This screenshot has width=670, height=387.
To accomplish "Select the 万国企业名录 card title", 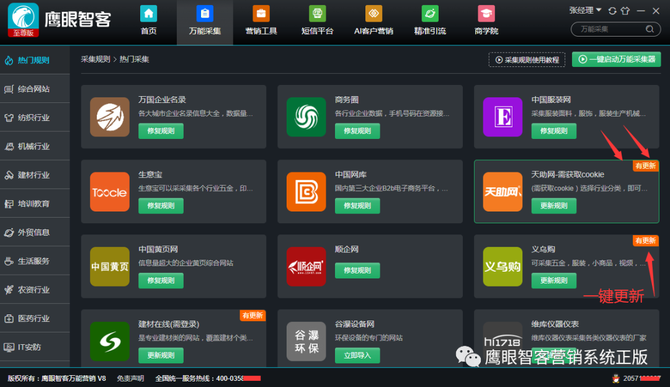I will point(162,100).
